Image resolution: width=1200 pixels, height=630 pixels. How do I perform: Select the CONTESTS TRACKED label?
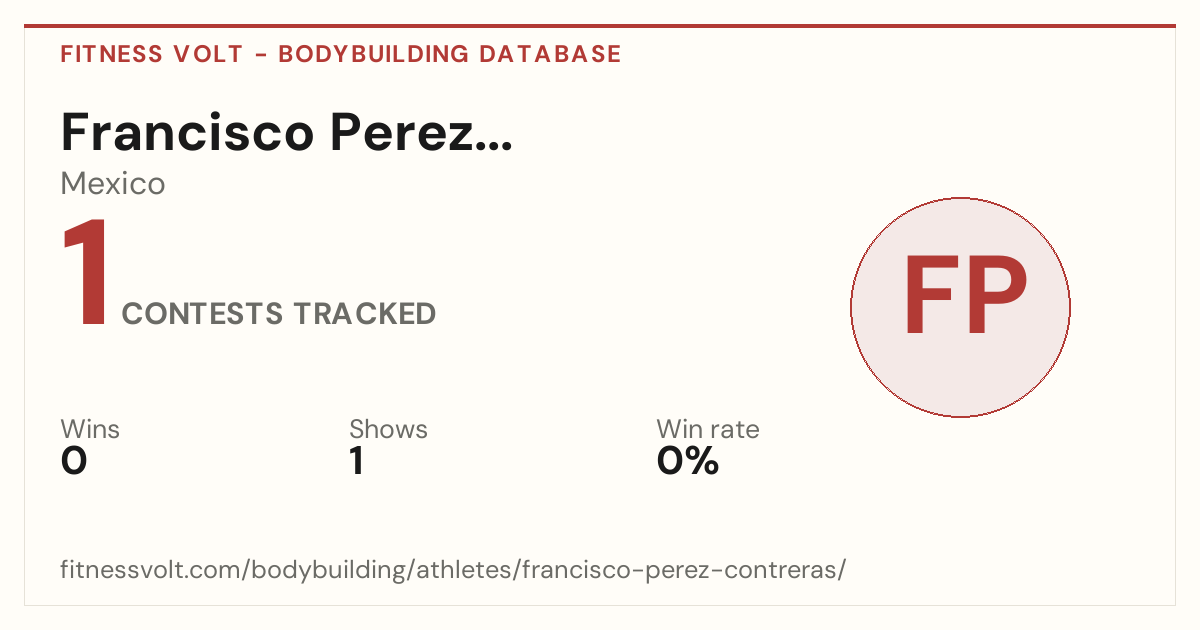tap(279, 314)
